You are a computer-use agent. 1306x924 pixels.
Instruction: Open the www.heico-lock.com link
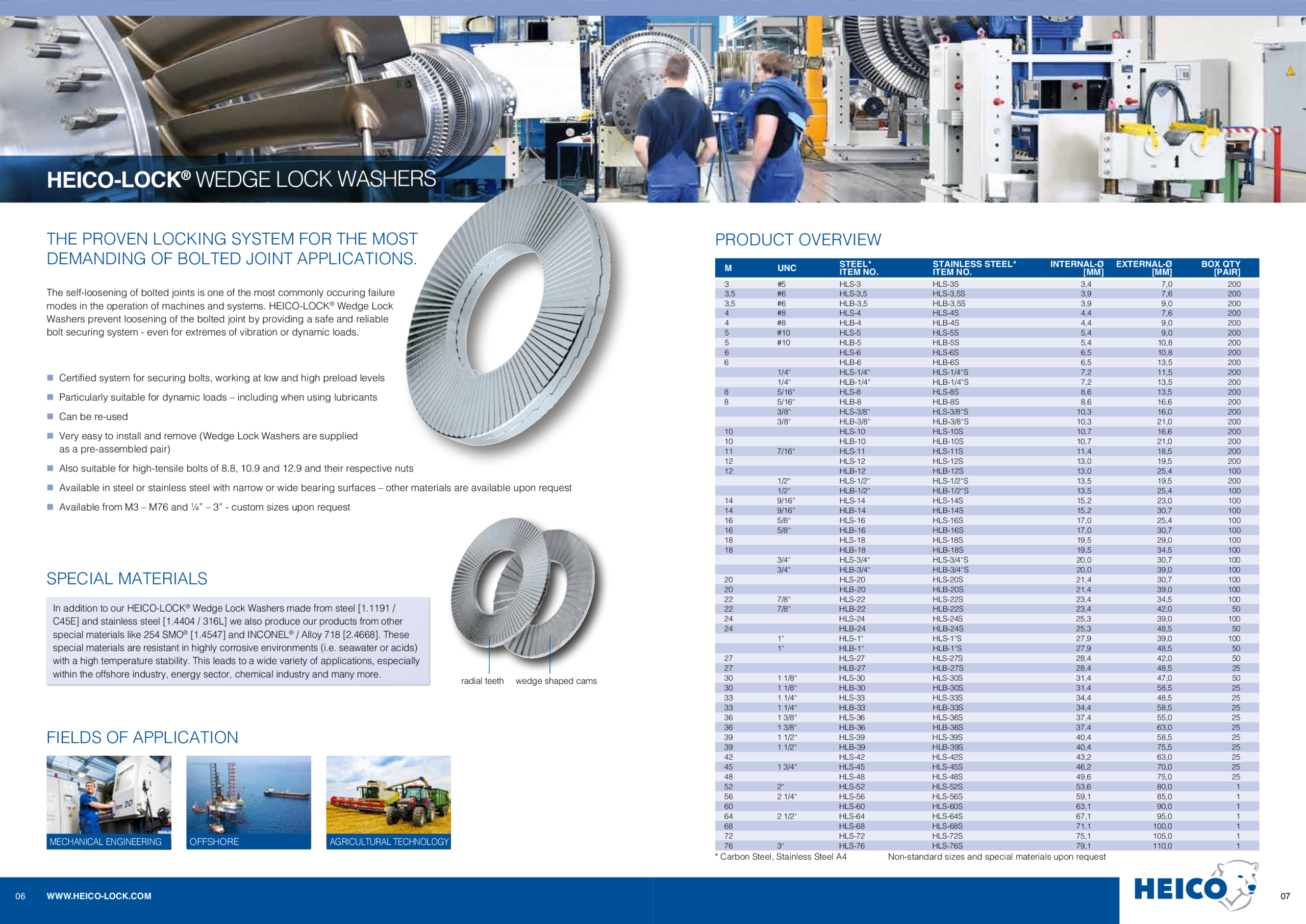tap(99, 895)
